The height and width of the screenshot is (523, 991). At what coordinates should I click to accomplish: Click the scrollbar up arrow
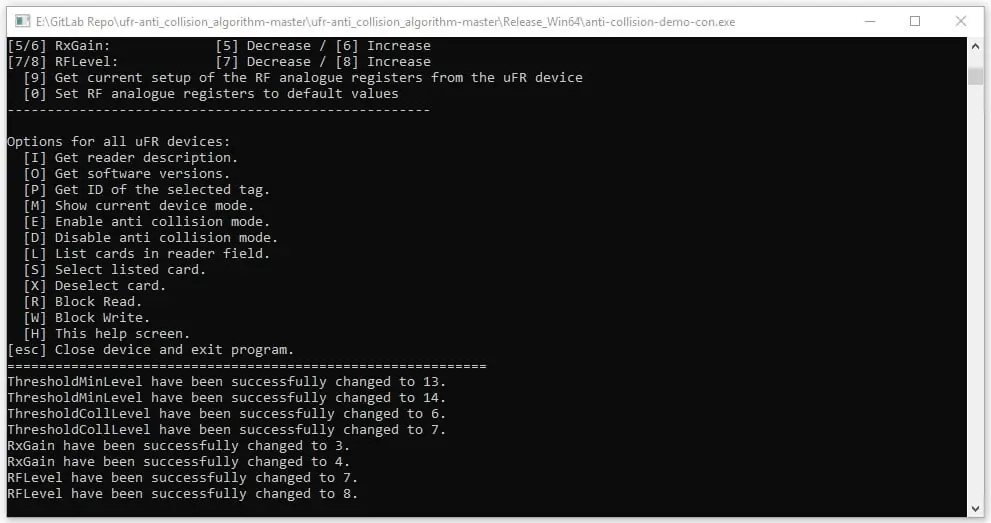[975, 47]
